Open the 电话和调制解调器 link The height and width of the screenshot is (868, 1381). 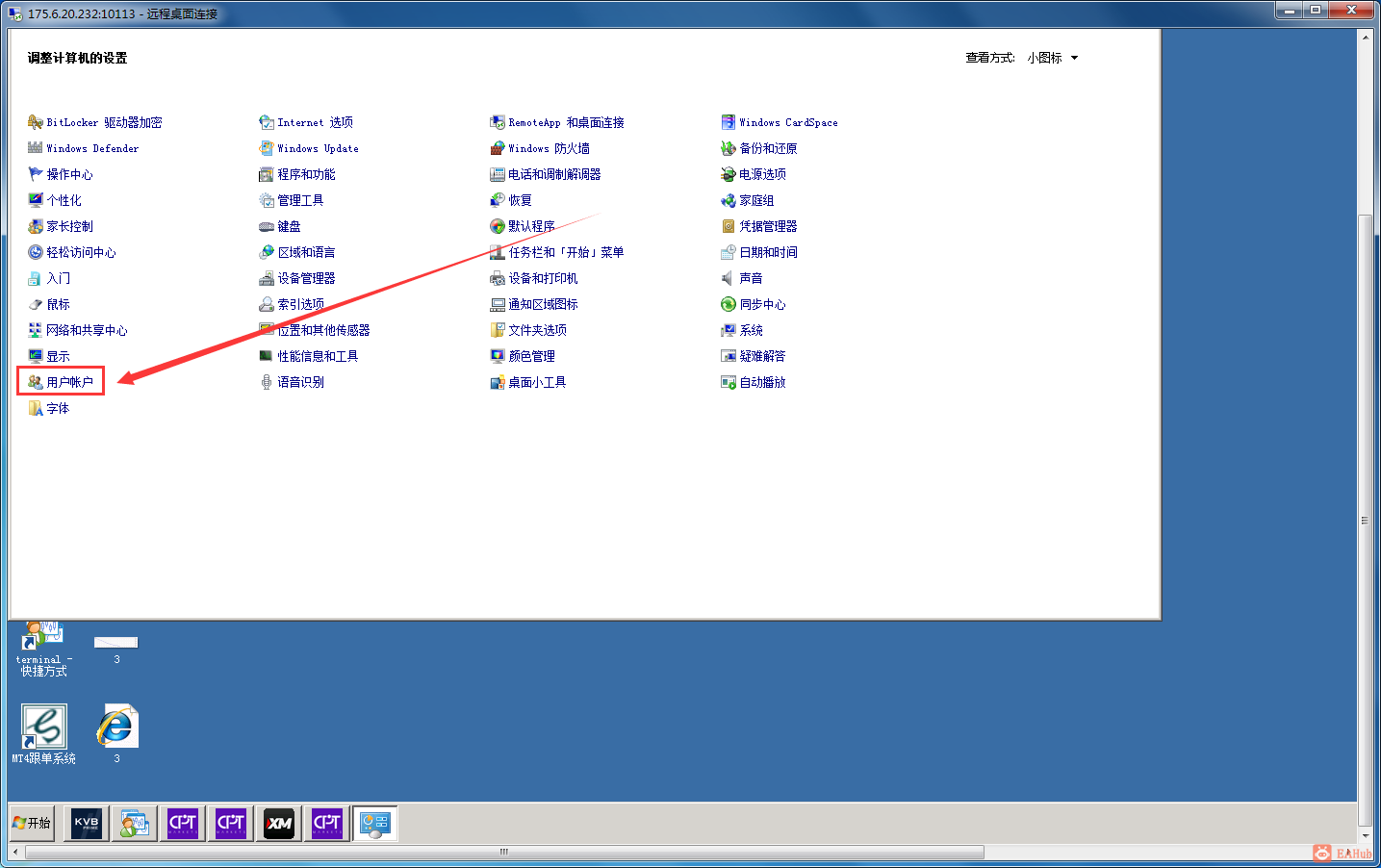[555, 174]
